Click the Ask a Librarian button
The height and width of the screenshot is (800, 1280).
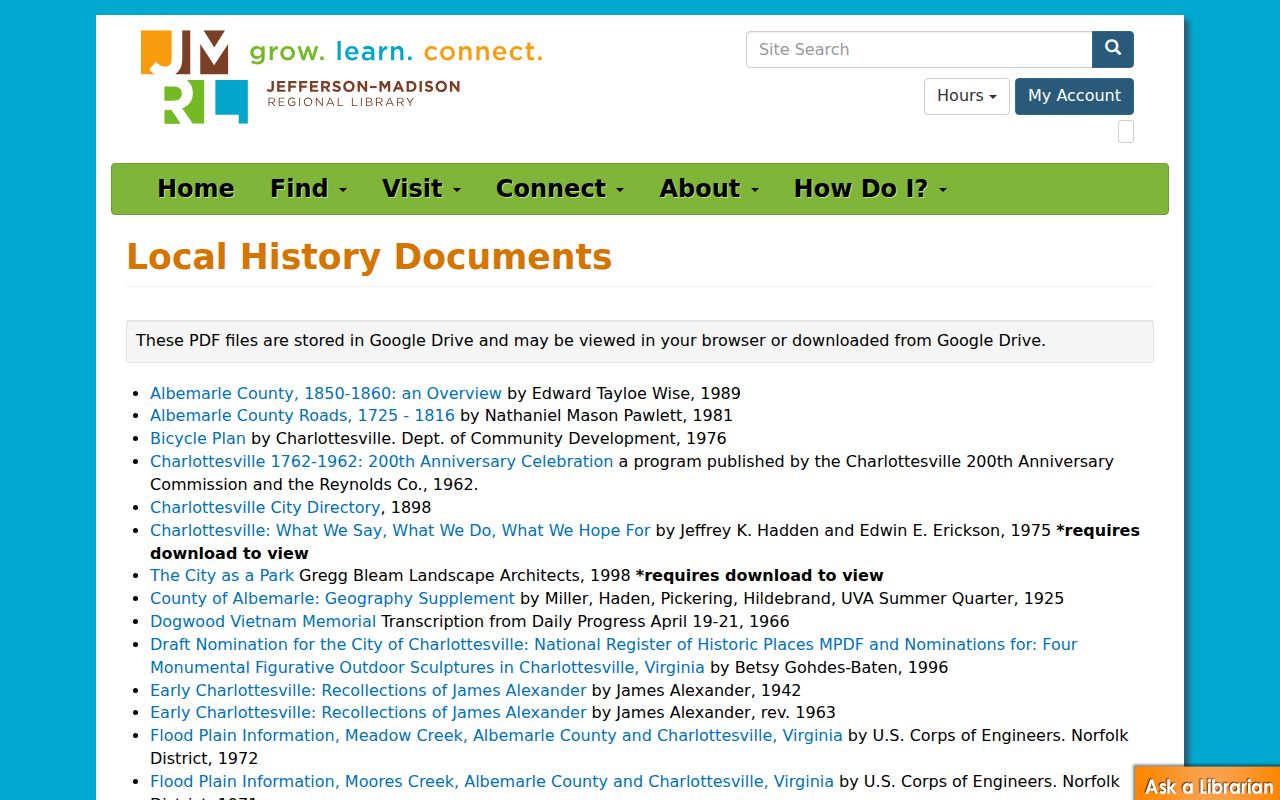1208,784
